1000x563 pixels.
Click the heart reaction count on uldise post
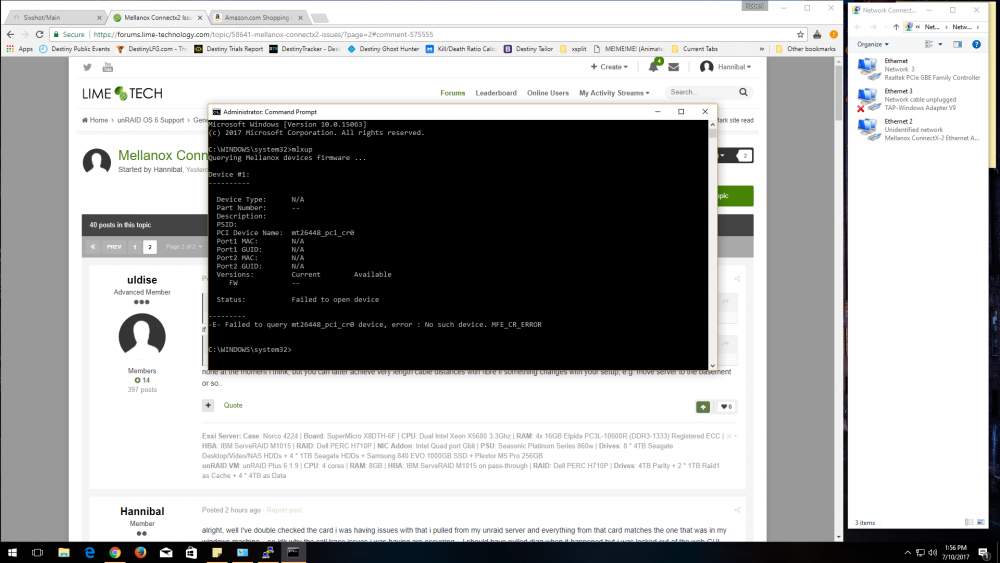(726, 407)
